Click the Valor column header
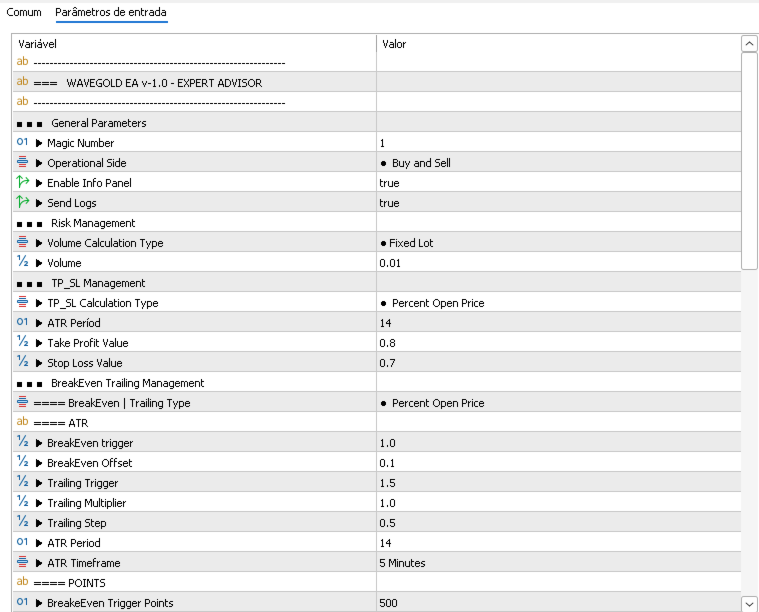The image size is (759, 612). click(393, 44)
